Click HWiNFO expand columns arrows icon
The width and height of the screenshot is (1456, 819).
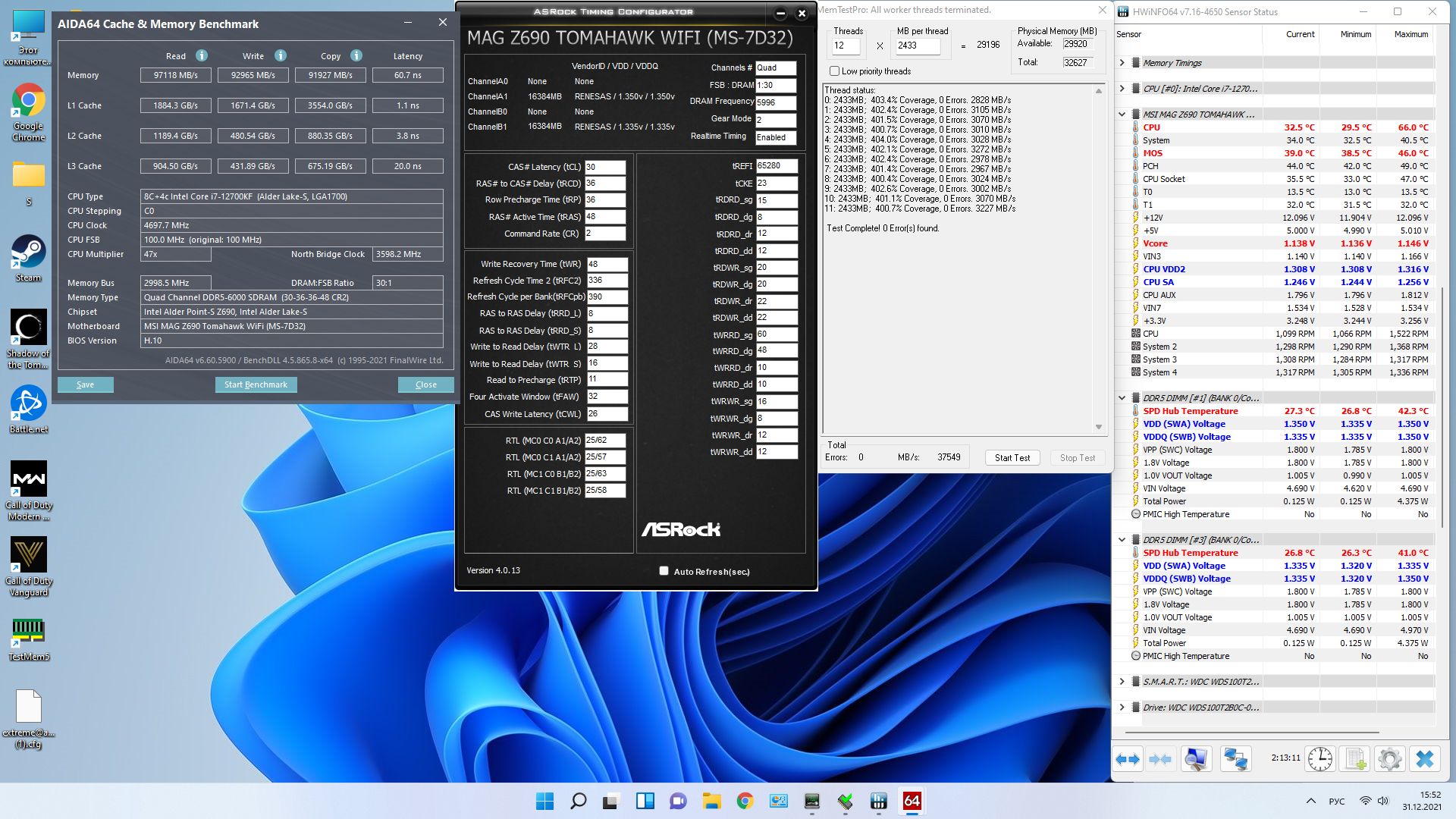[1128, 759]
